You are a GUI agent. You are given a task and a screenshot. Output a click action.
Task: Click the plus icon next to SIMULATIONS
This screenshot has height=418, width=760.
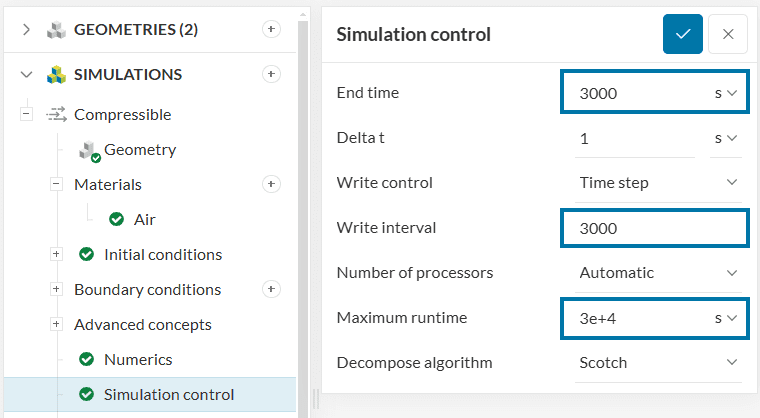[x=270, y=74]
